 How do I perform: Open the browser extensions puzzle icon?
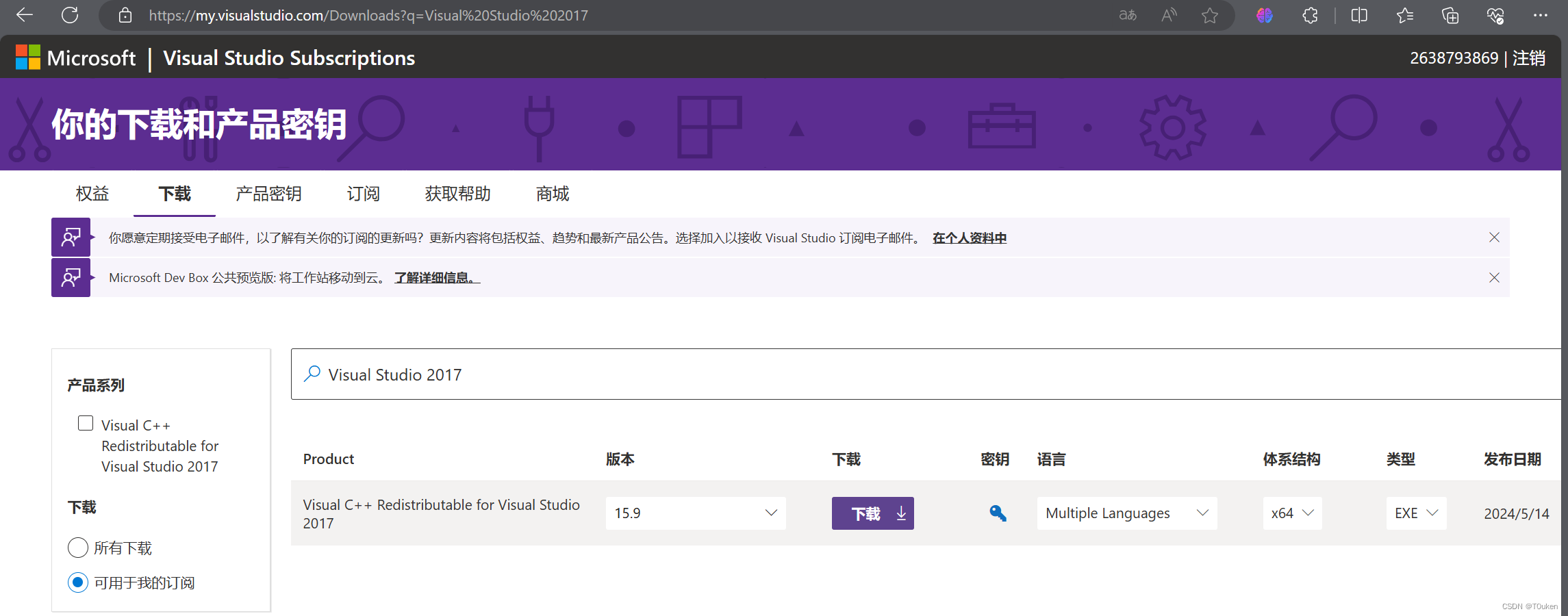click(1310, 15)
